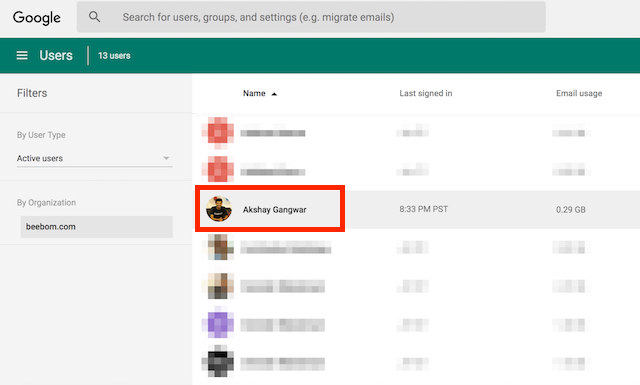Click the search magnifier icon
The height and width of the screenshot is (385, 640).
tap(94, 17)
